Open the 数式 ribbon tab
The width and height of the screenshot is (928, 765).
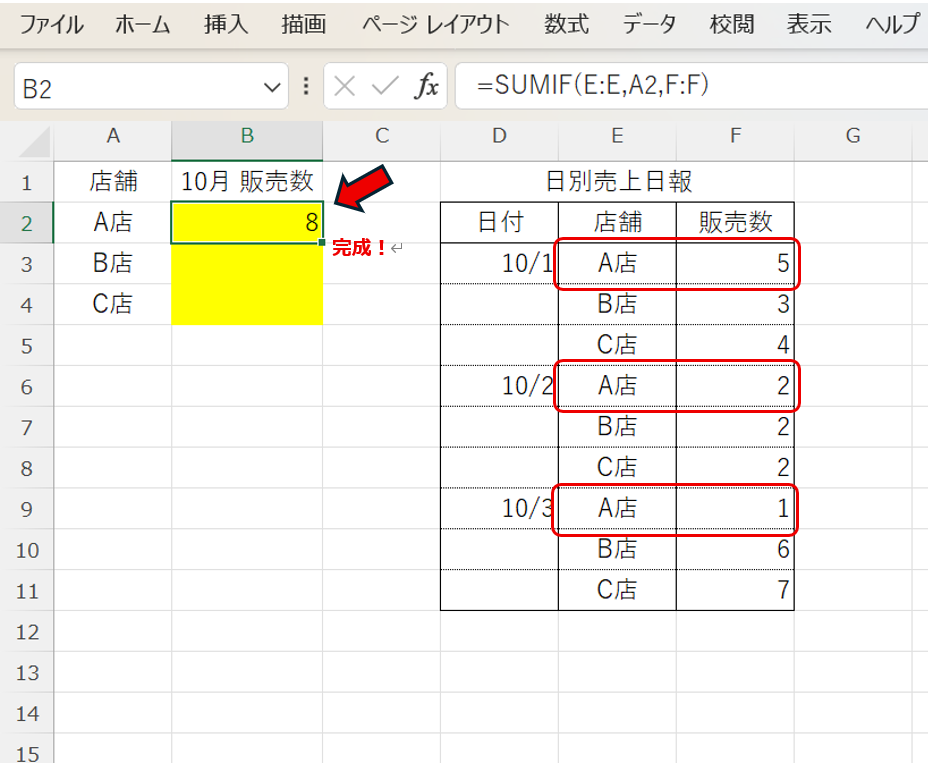pos(566,25)
